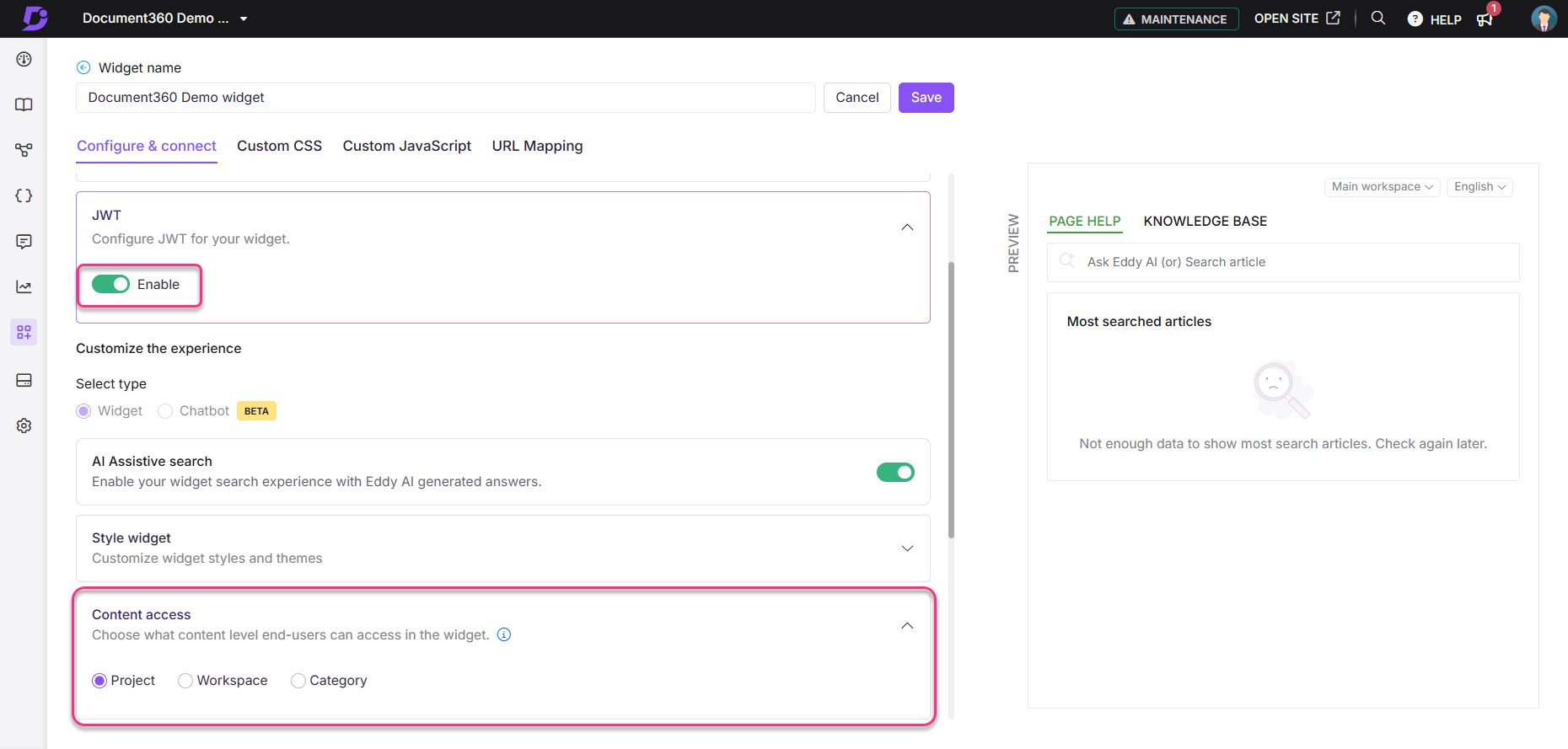Select the Chatbot type radio button

tap(165, 411)
